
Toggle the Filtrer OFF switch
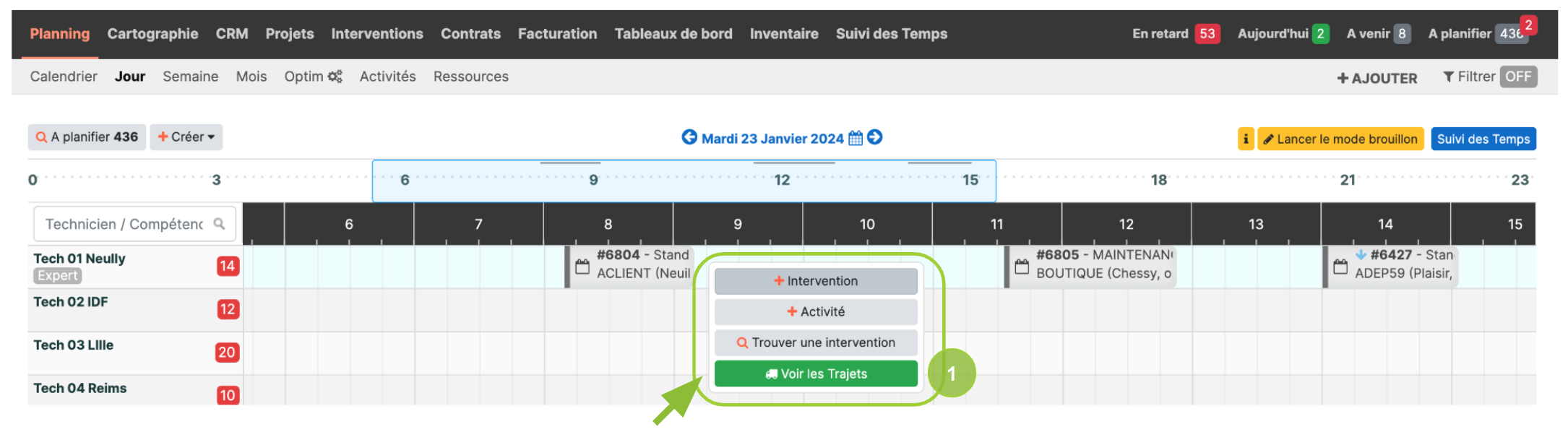coord(1518,77)
